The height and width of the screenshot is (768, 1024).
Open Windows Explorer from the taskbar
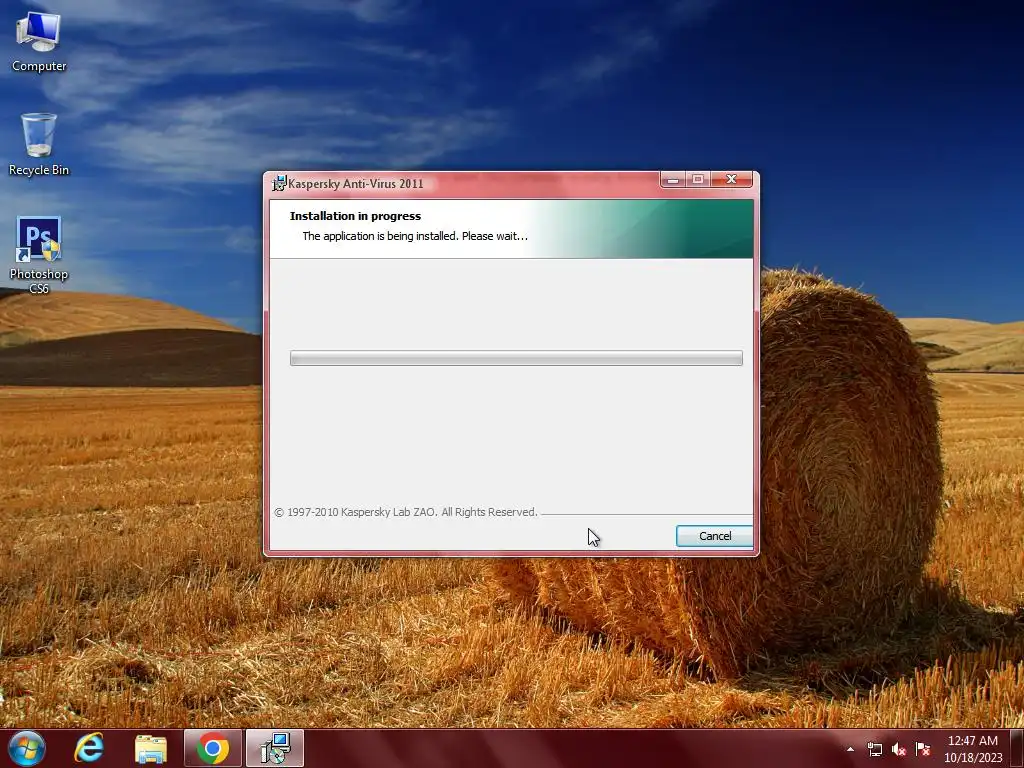pyautogui.click(x=151, y=748)
